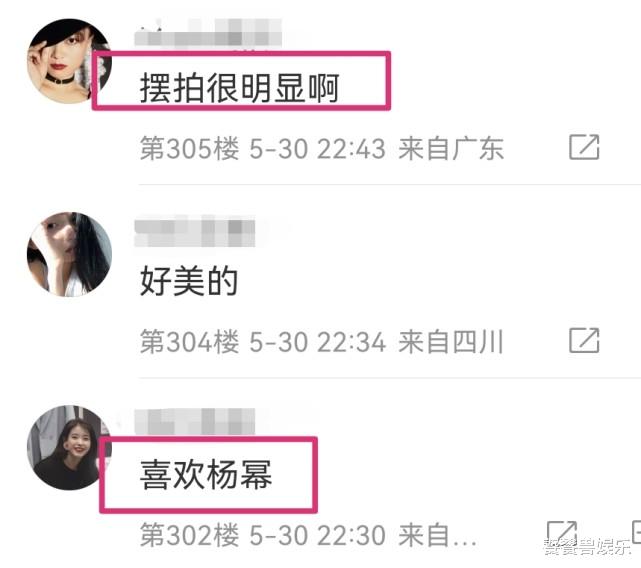Screen dimensions: 641x568
Task: Select the comment text 喜欢杨幂
Action: coord(206,474)
